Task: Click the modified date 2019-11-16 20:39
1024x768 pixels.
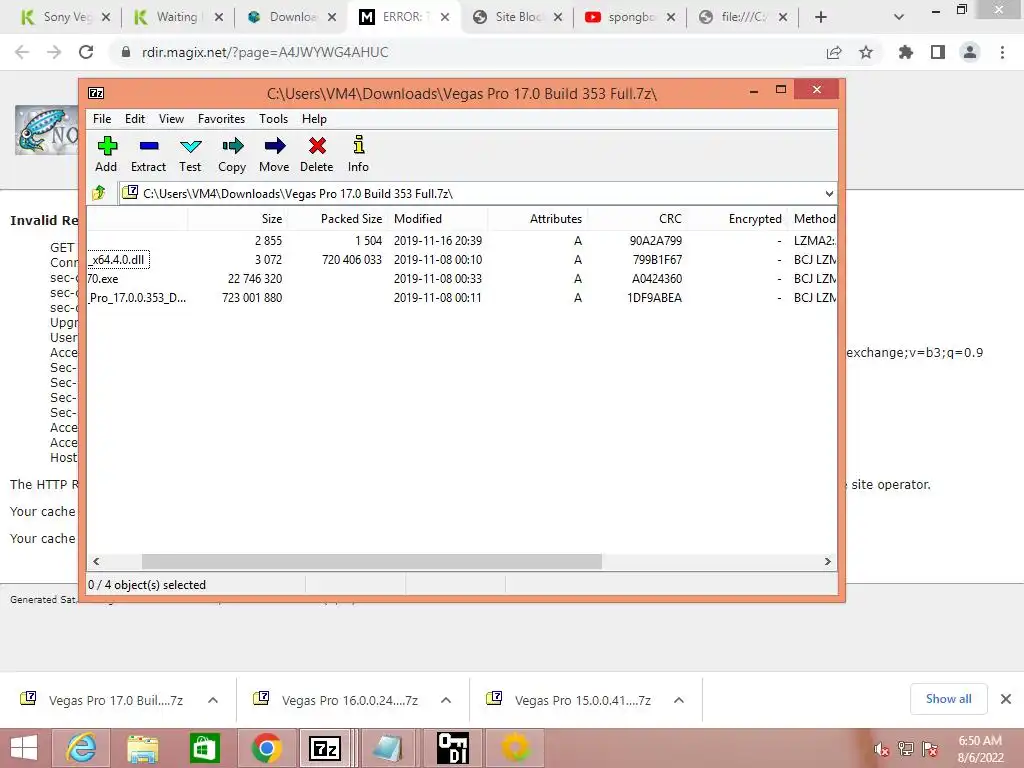Action: point(438,240)
